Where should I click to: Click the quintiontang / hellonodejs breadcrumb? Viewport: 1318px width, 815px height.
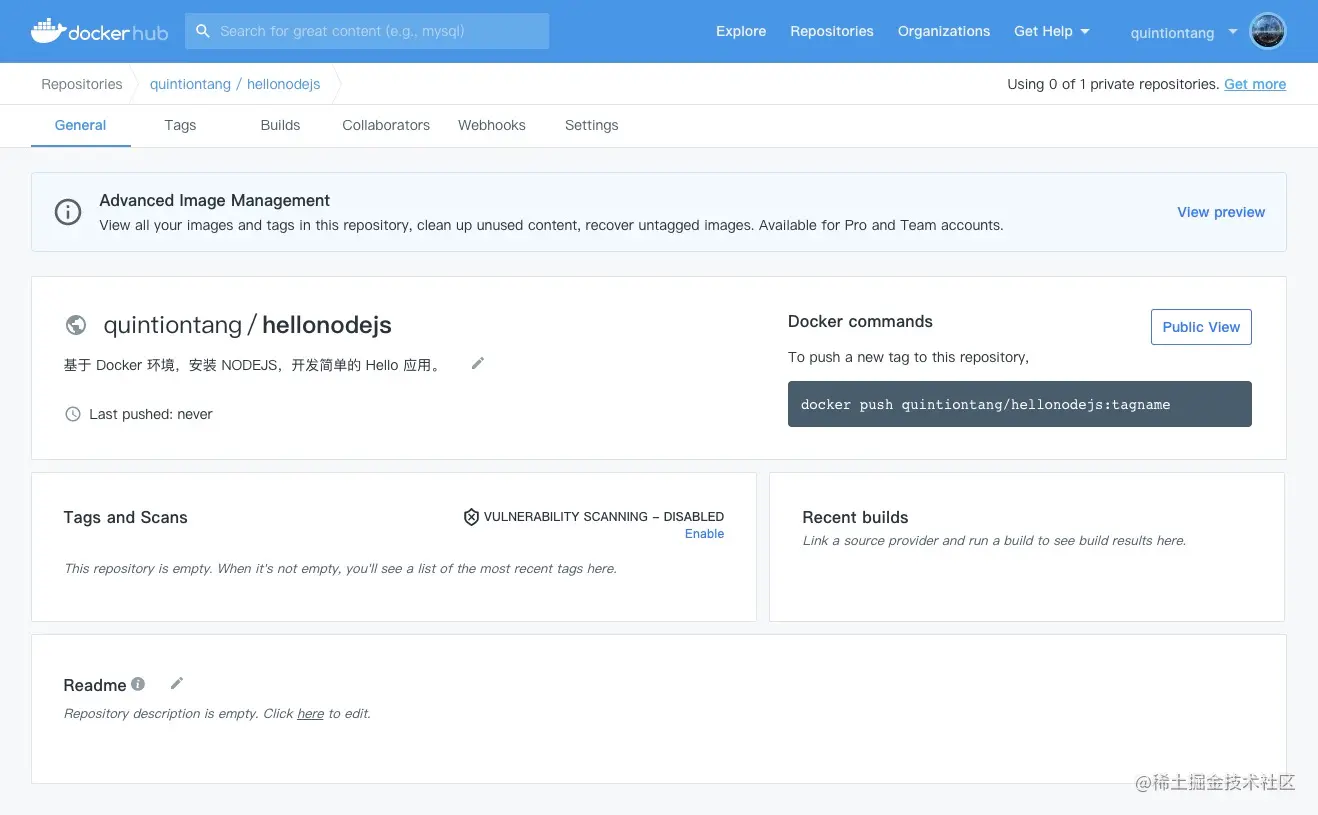235,84
